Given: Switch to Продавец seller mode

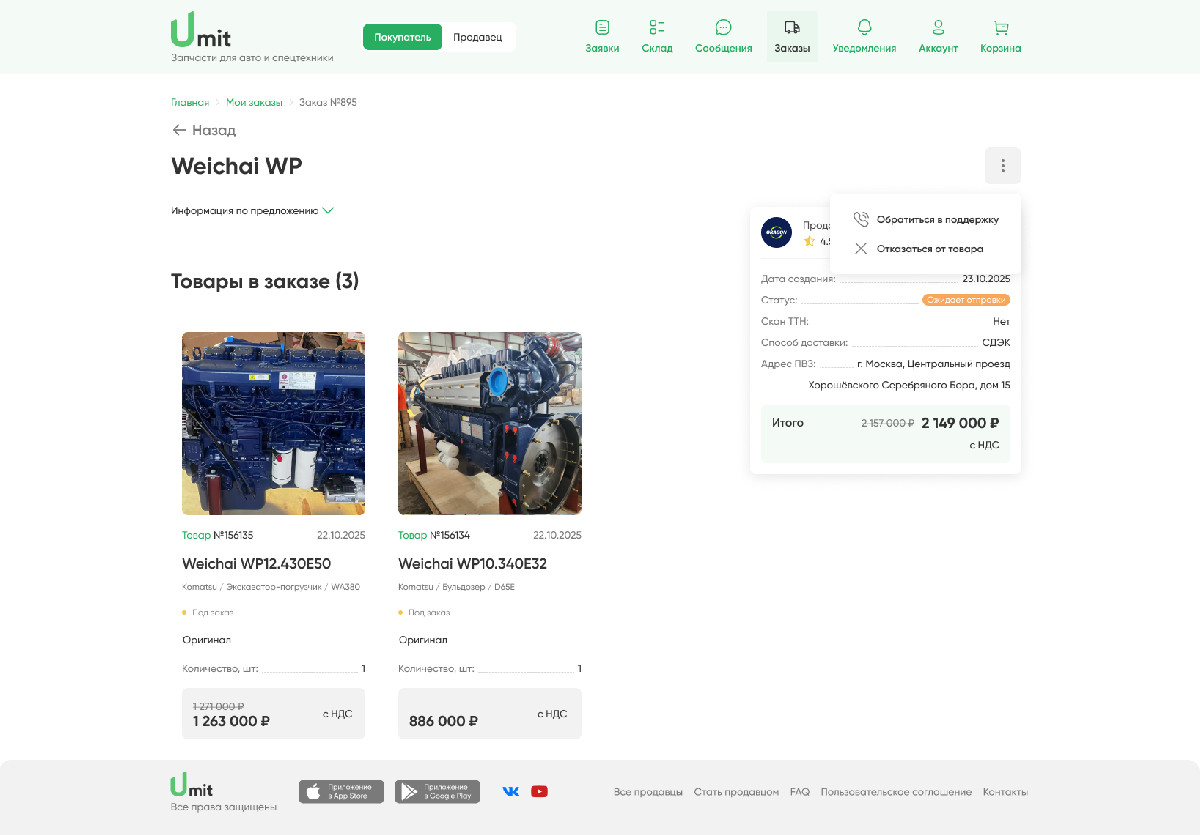Looking at the screenshot, I should [x=478, y=37].
